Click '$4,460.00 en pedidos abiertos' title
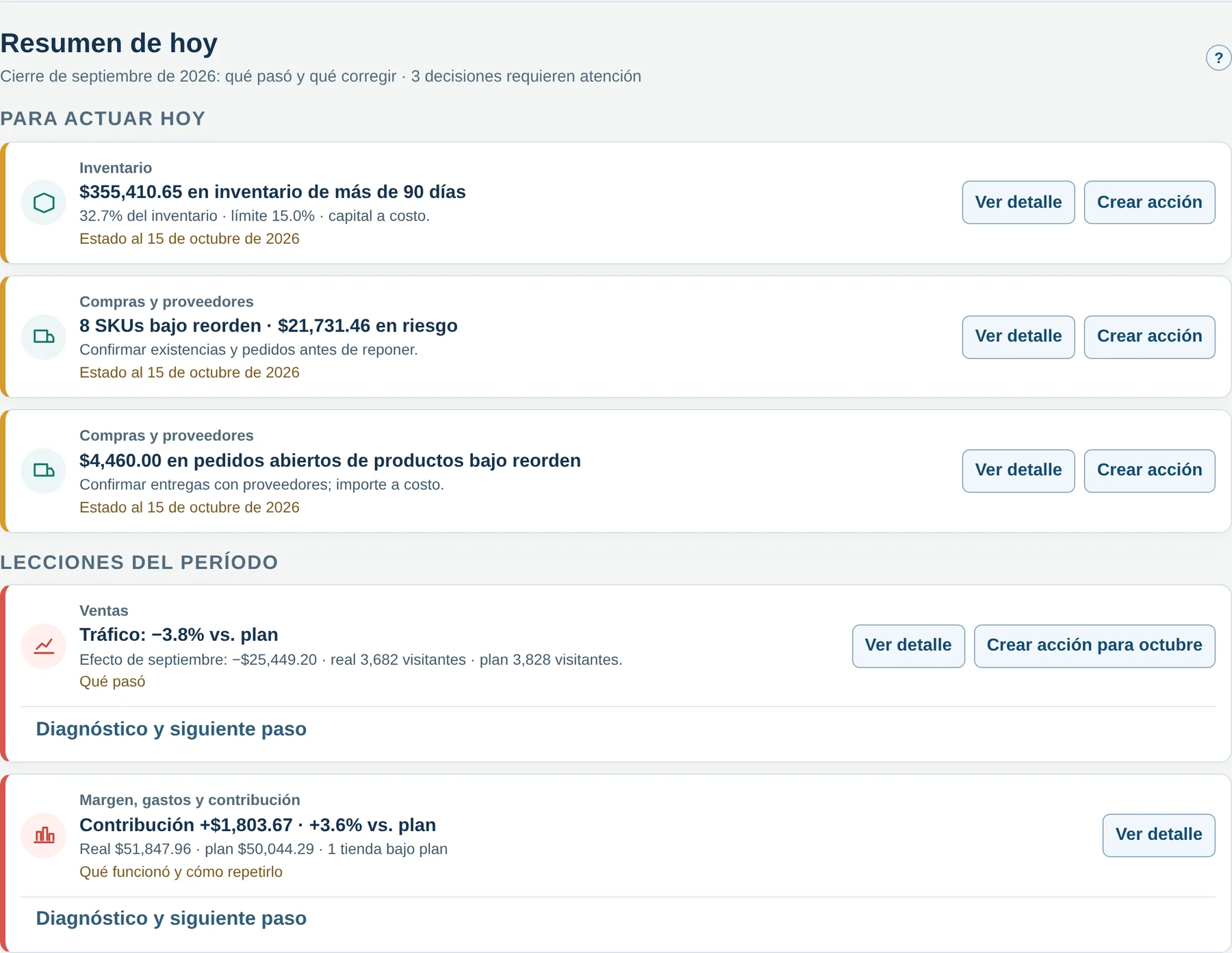 tap(330, 461)
